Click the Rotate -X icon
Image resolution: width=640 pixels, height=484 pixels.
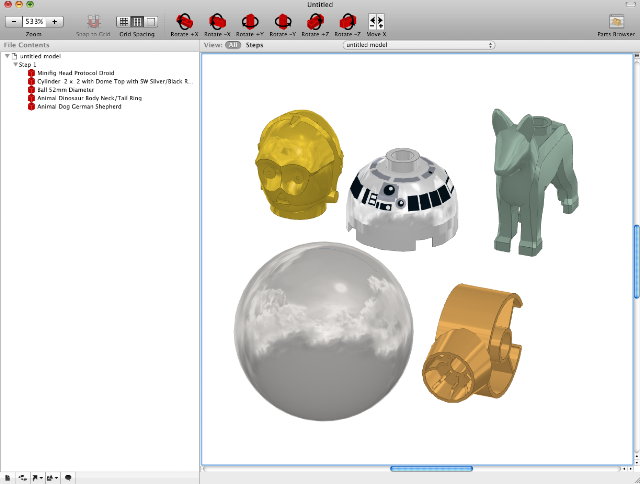[217, 22]
